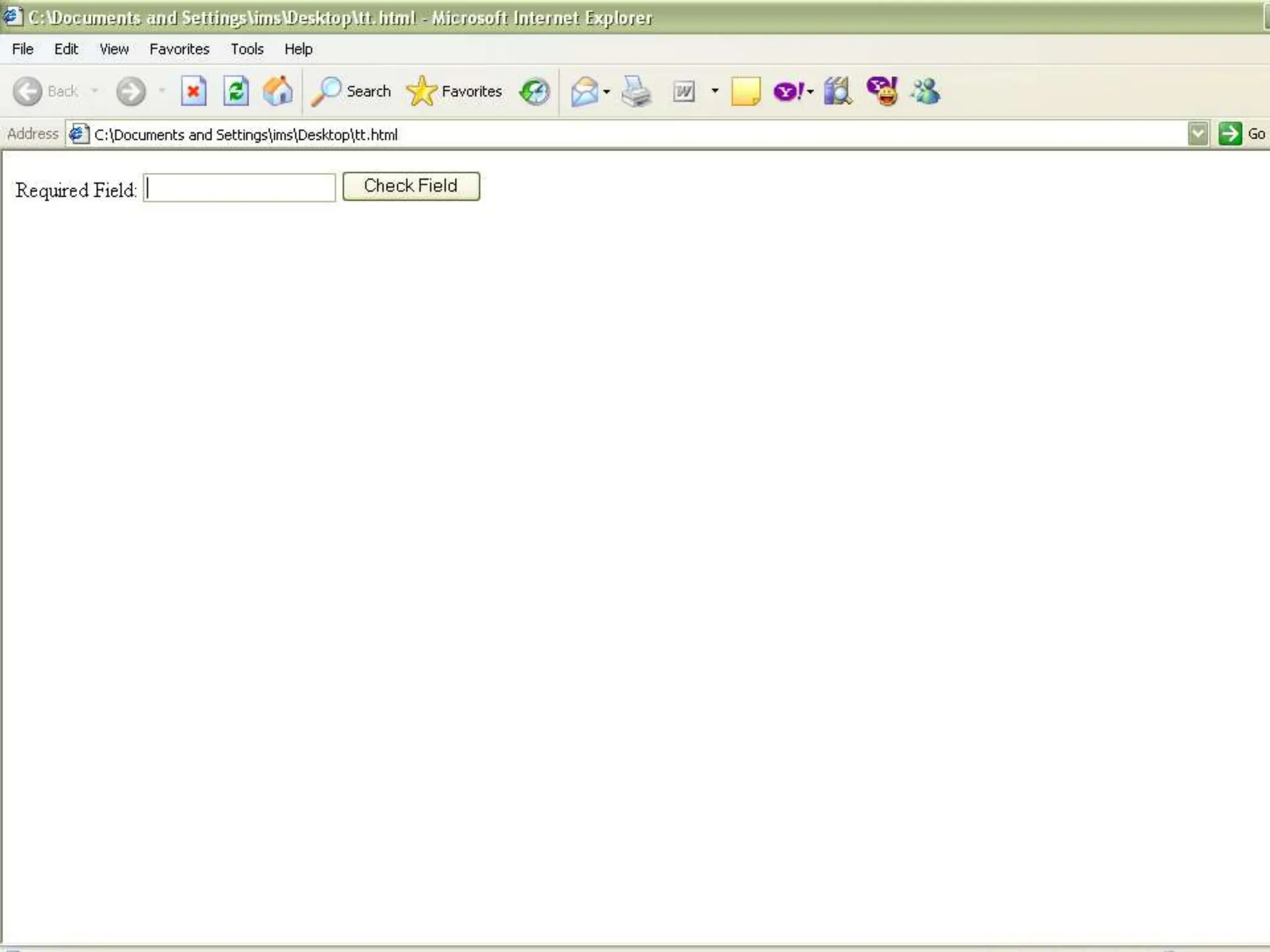Open the View menu
1270x952 pixels.
[x=114, y=49]
